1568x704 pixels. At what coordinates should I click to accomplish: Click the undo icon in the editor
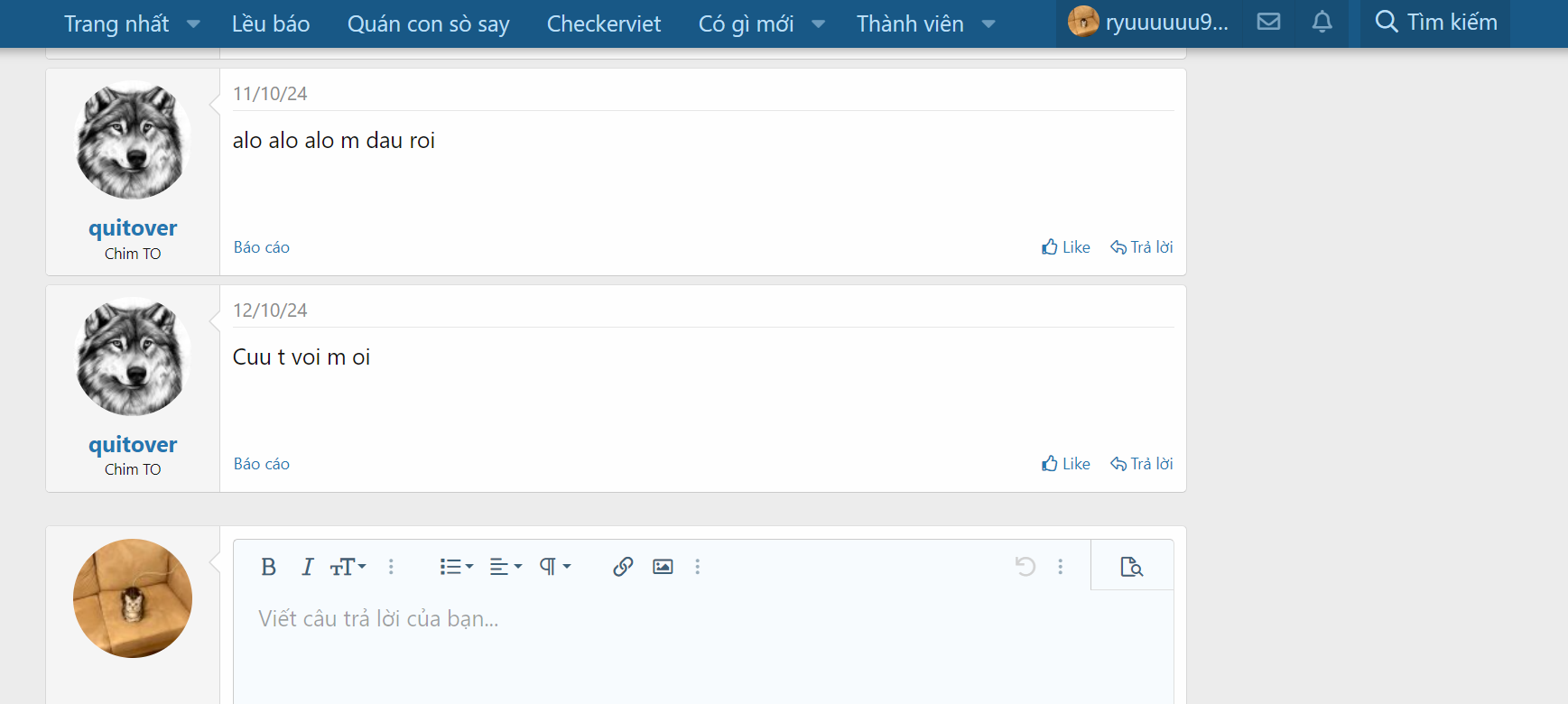1025,567
